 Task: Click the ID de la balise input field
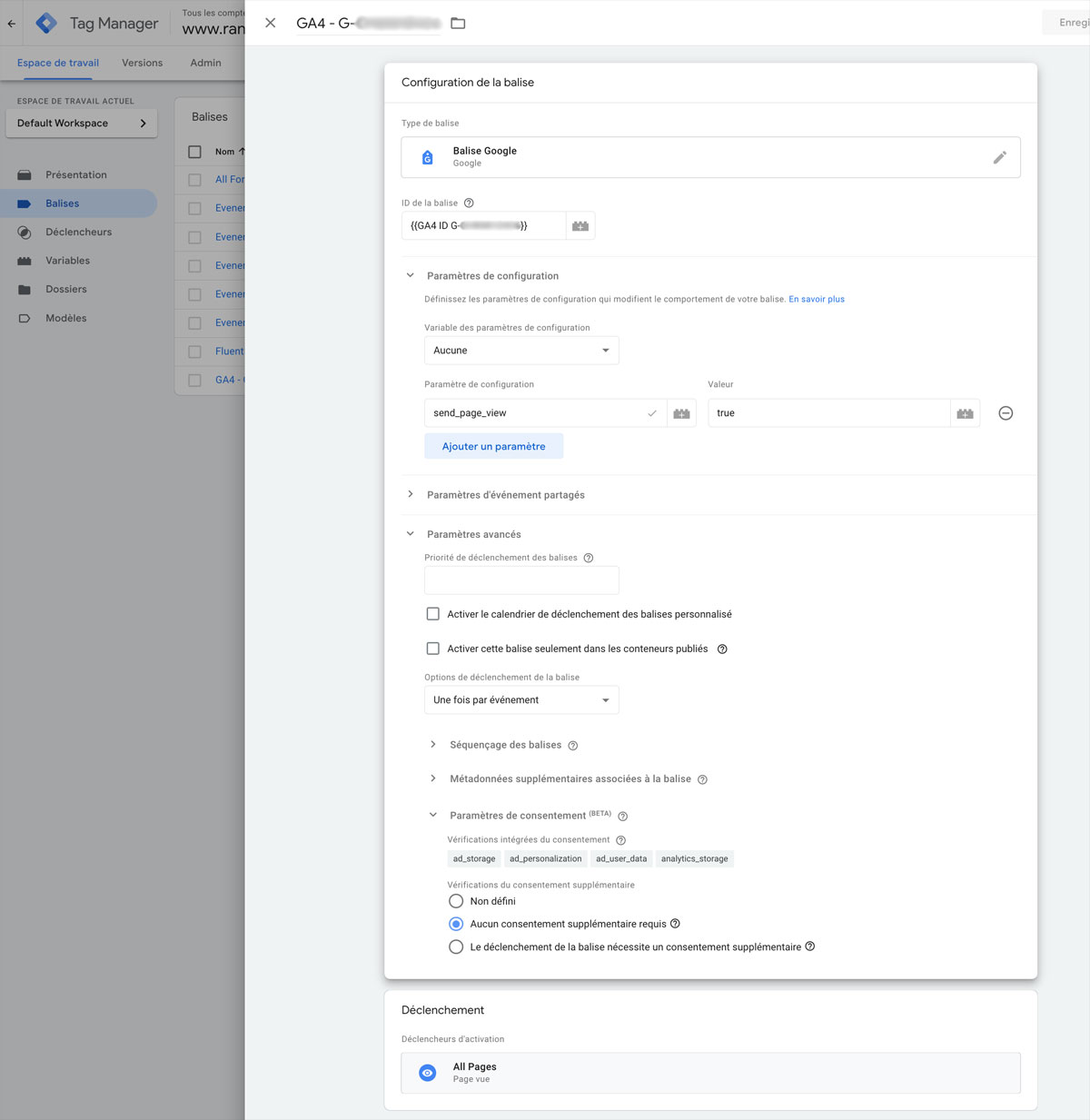pos(484,225)
